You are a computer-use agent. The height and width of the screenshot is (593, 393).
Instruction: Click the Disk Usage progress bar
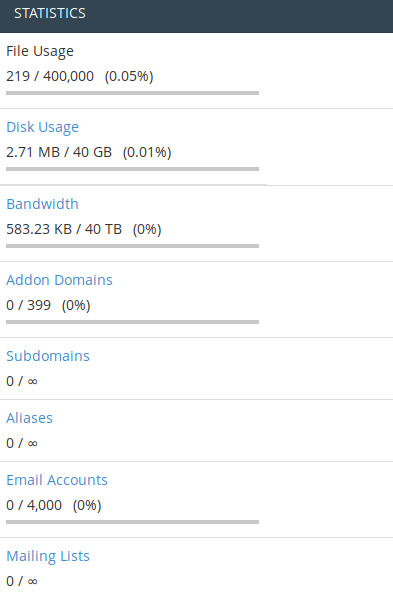[132, 169]
